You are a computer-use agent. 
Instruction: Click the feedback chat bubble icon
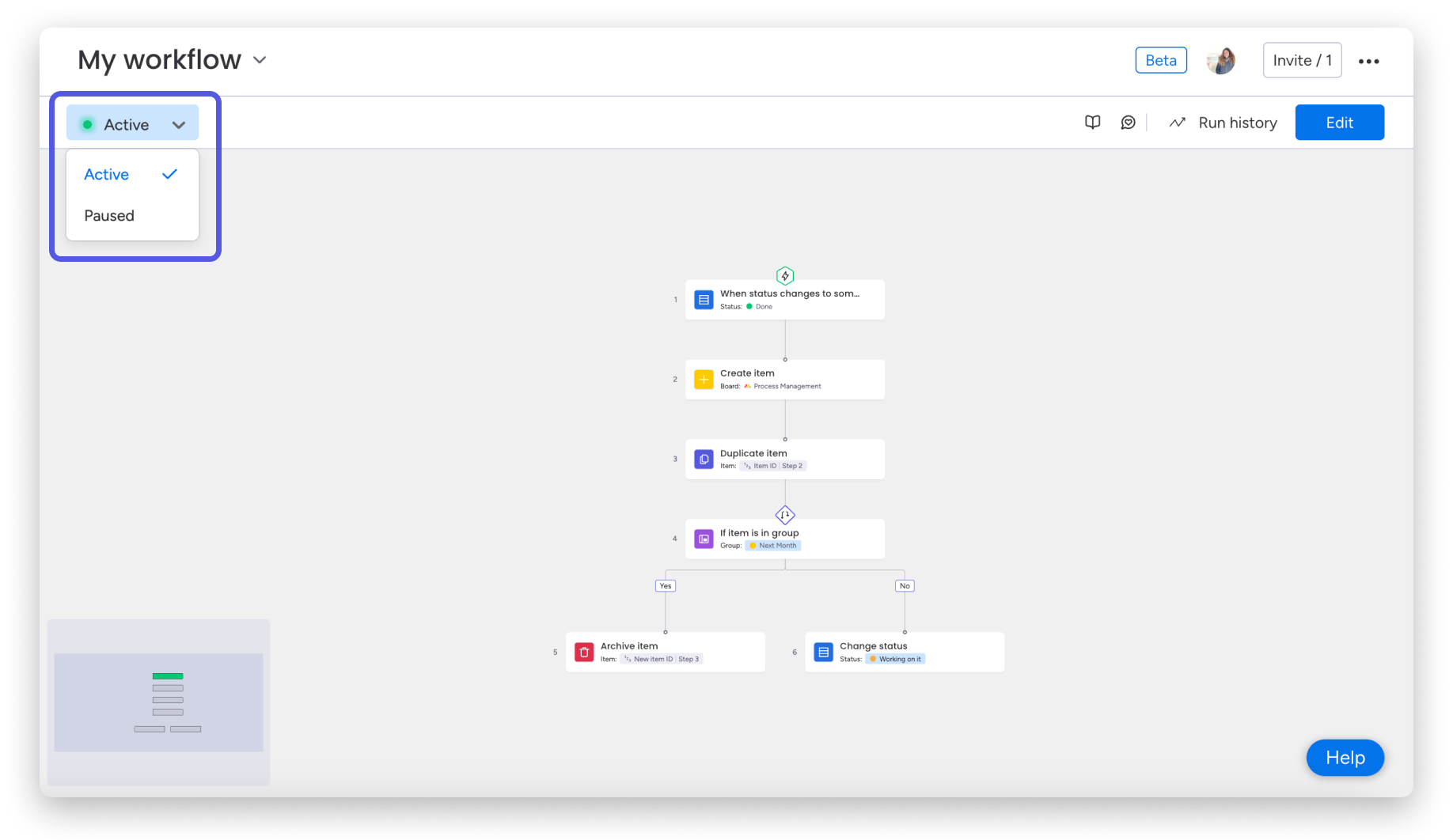click(1128, 122)
